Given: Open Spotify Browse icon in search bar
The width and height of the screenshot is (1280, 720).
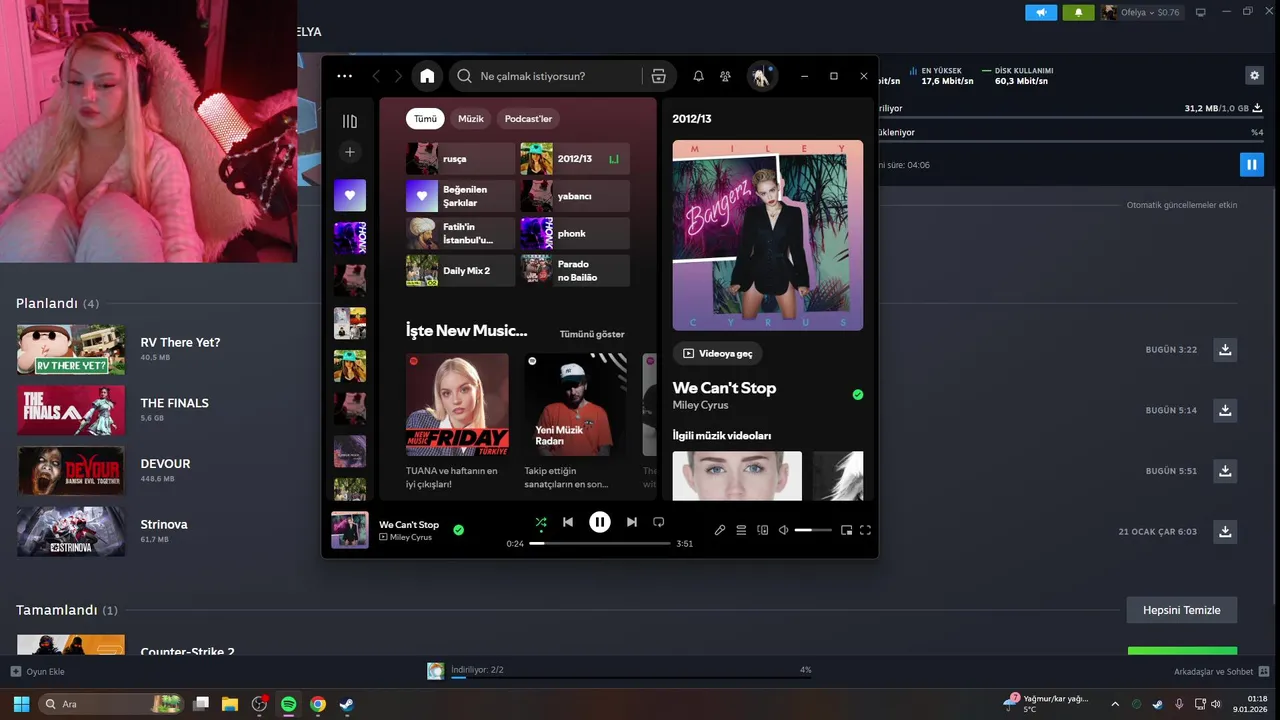Looking at the screenshot, I should [658, 76].
